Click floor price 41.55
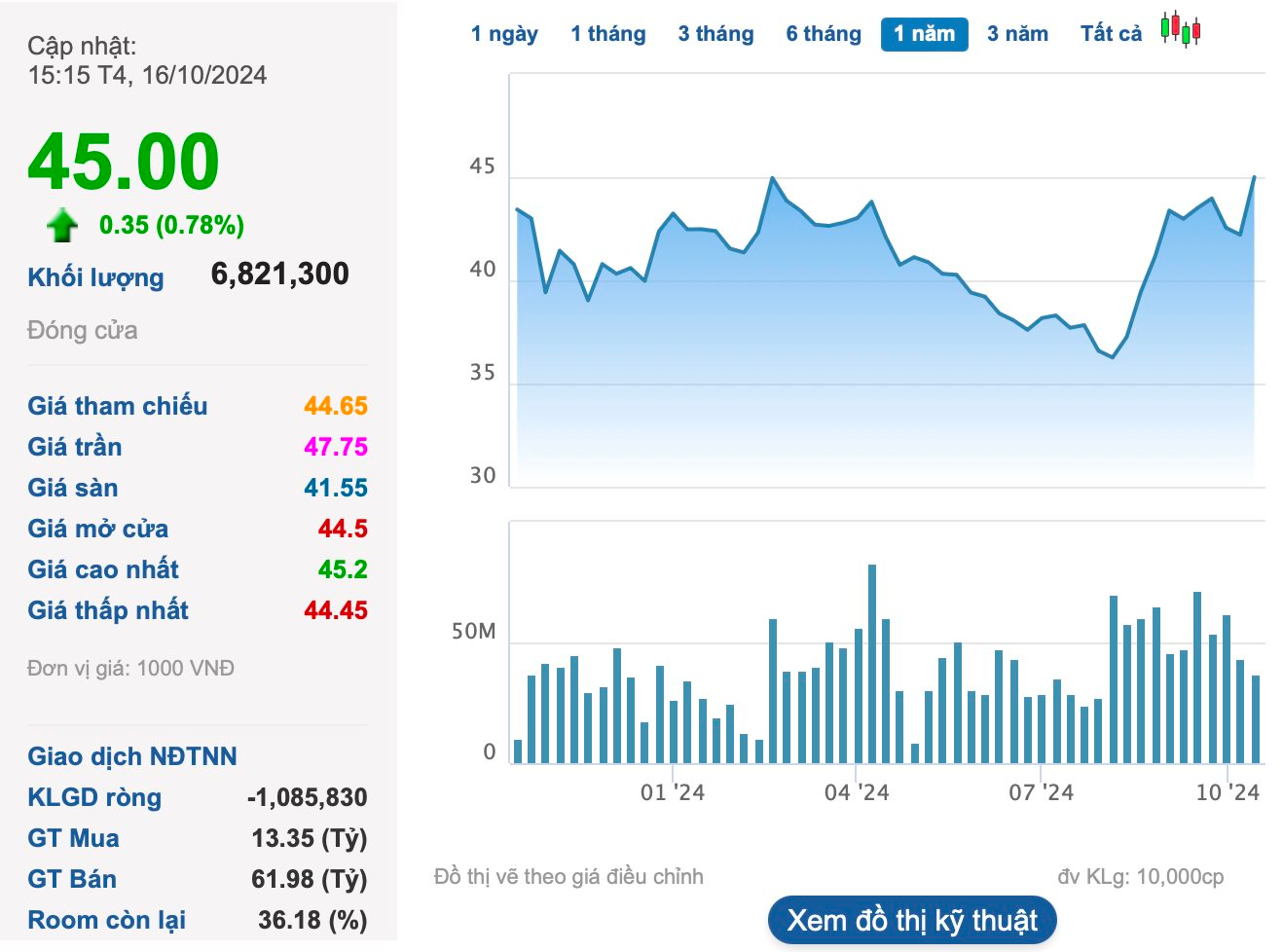 coord(336,488)
